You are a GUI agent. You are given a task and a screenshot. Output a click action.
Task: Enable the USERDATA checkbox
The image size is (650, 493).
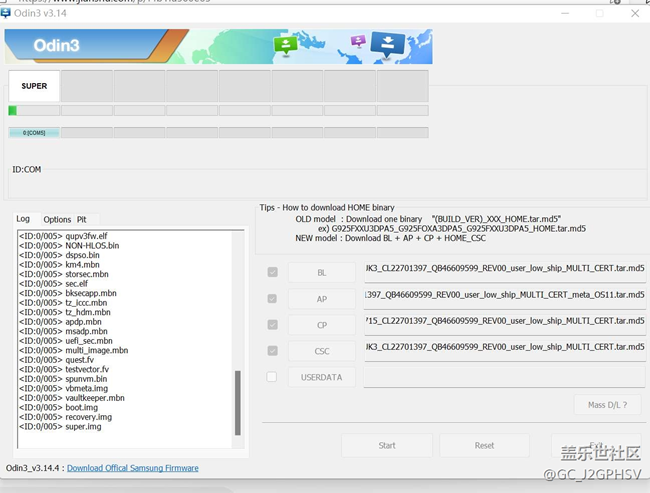click(x=272, y=377)
